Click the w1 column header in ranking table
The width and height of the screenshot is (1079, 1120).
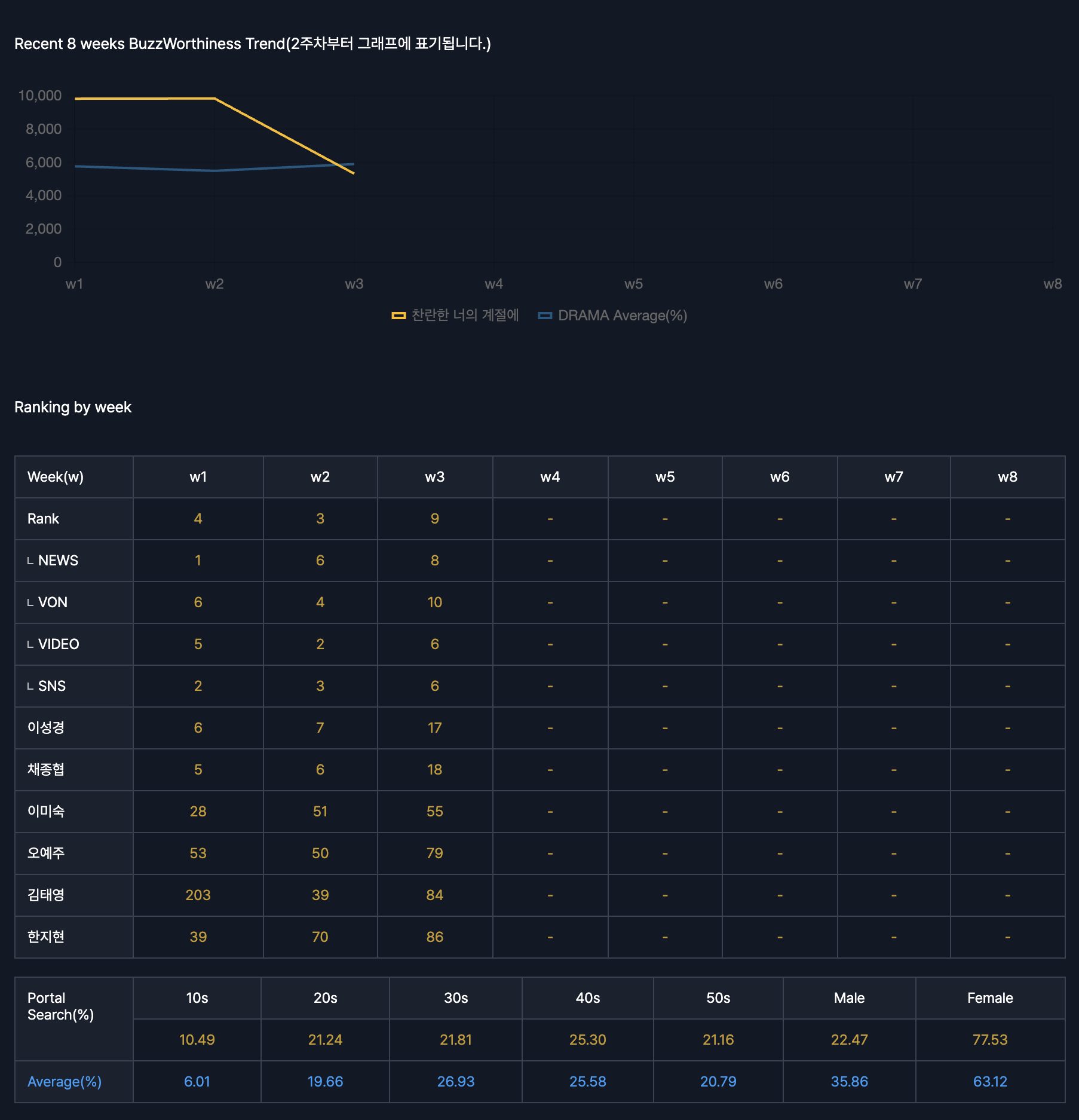pyautogui.click(x=198, y=477)
